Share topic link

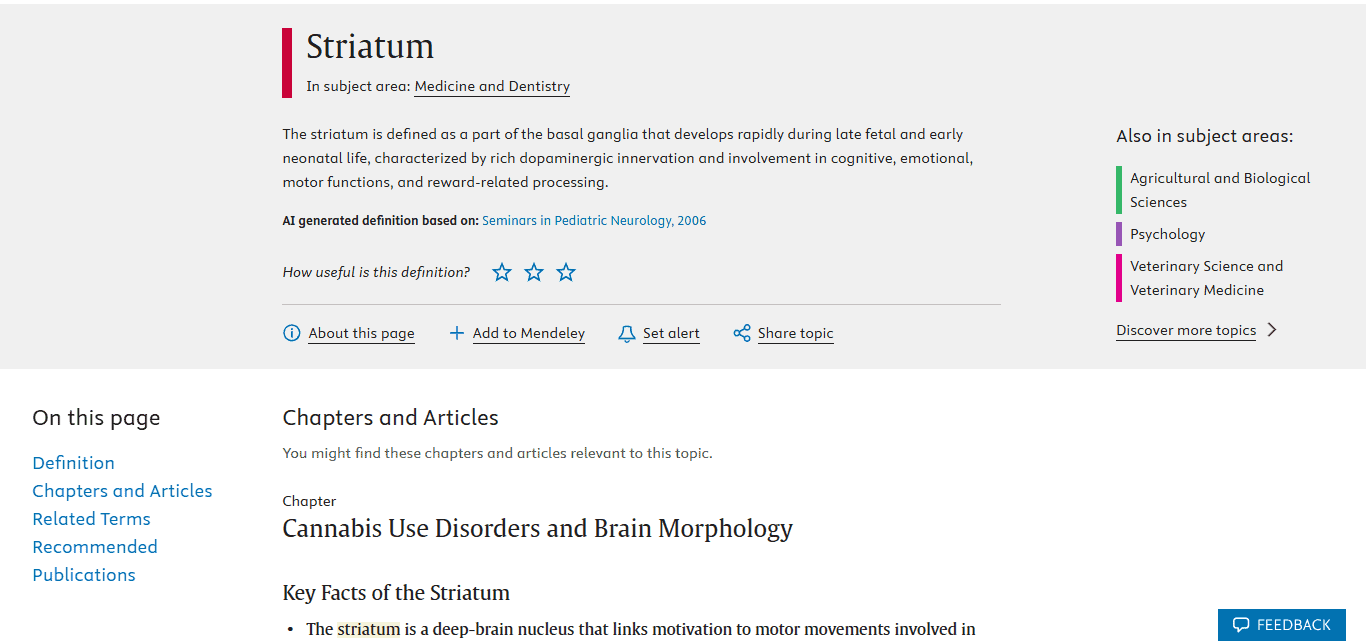tap(795, 333)
